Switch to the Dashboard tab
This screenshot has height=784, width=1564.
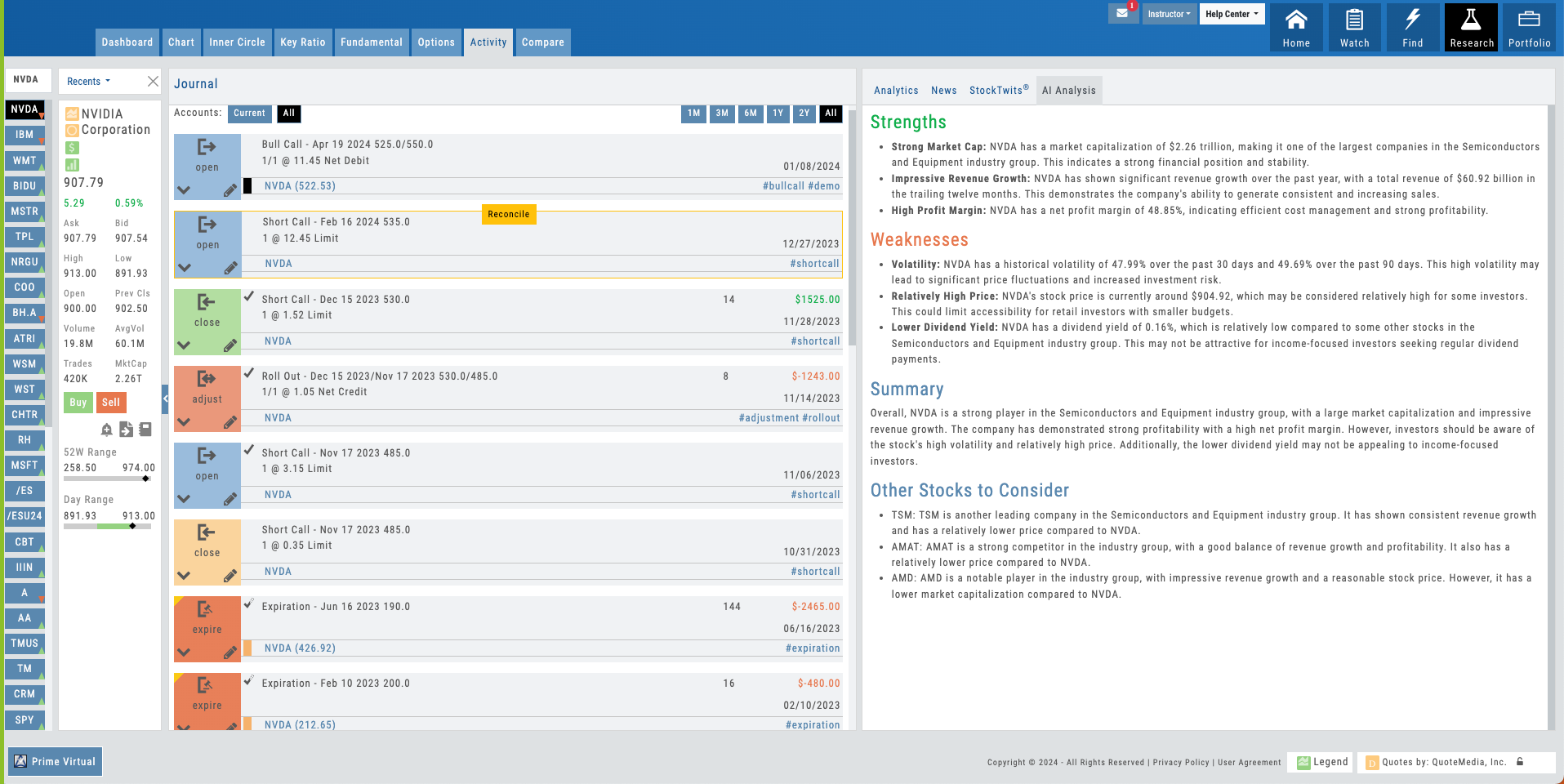pos(127,42)
